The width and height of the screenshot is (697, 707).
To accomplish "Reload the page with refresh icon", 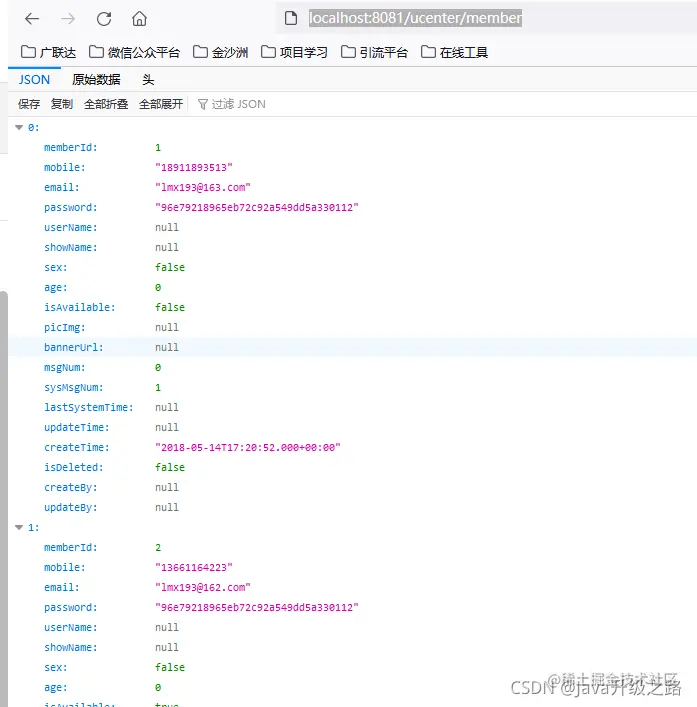I will pos(104,19).
